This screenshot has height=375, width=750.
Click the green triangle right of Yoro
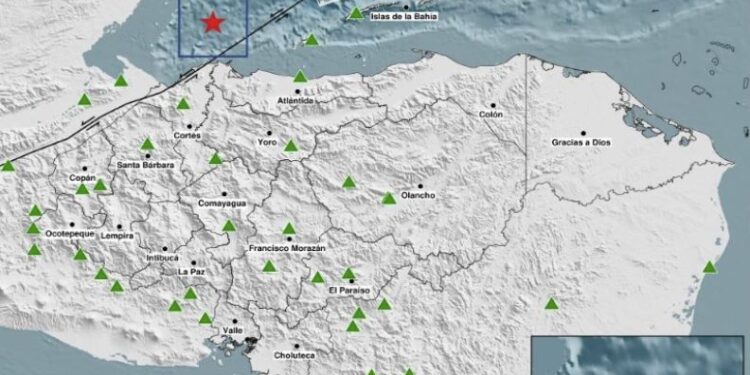click(x=291, y=145)
